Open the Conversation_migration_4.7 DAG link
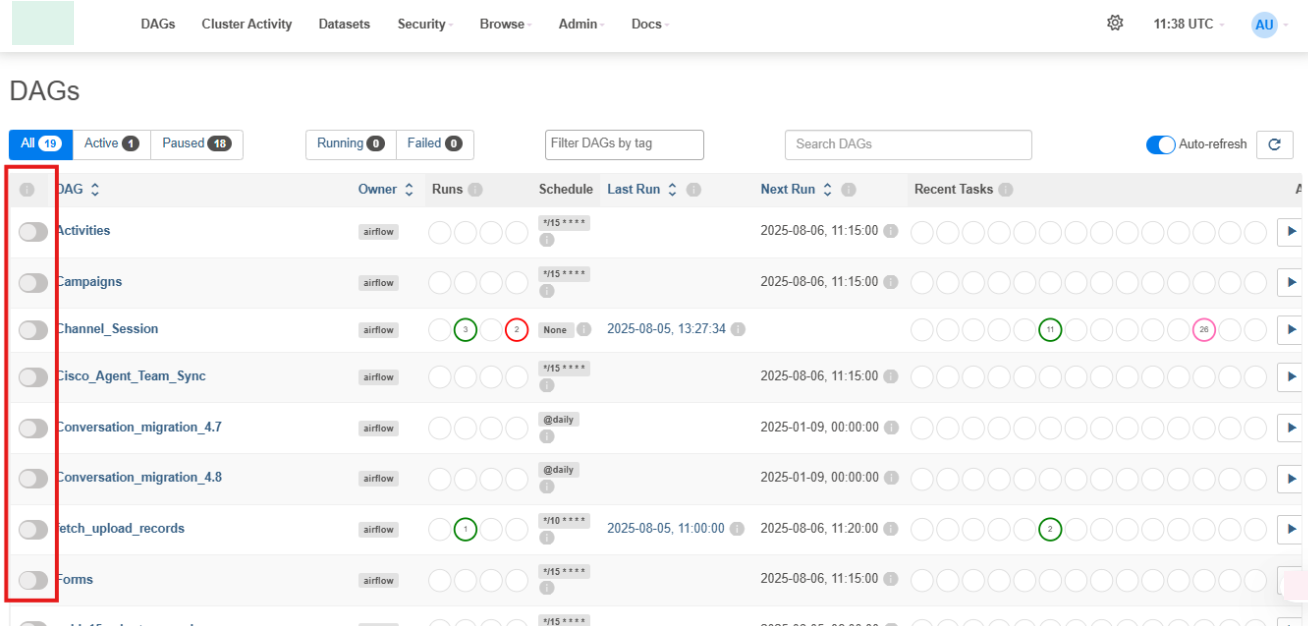The height and width of the screenshot is (626, 1308). pyautogui.click(x=139, y=427)
